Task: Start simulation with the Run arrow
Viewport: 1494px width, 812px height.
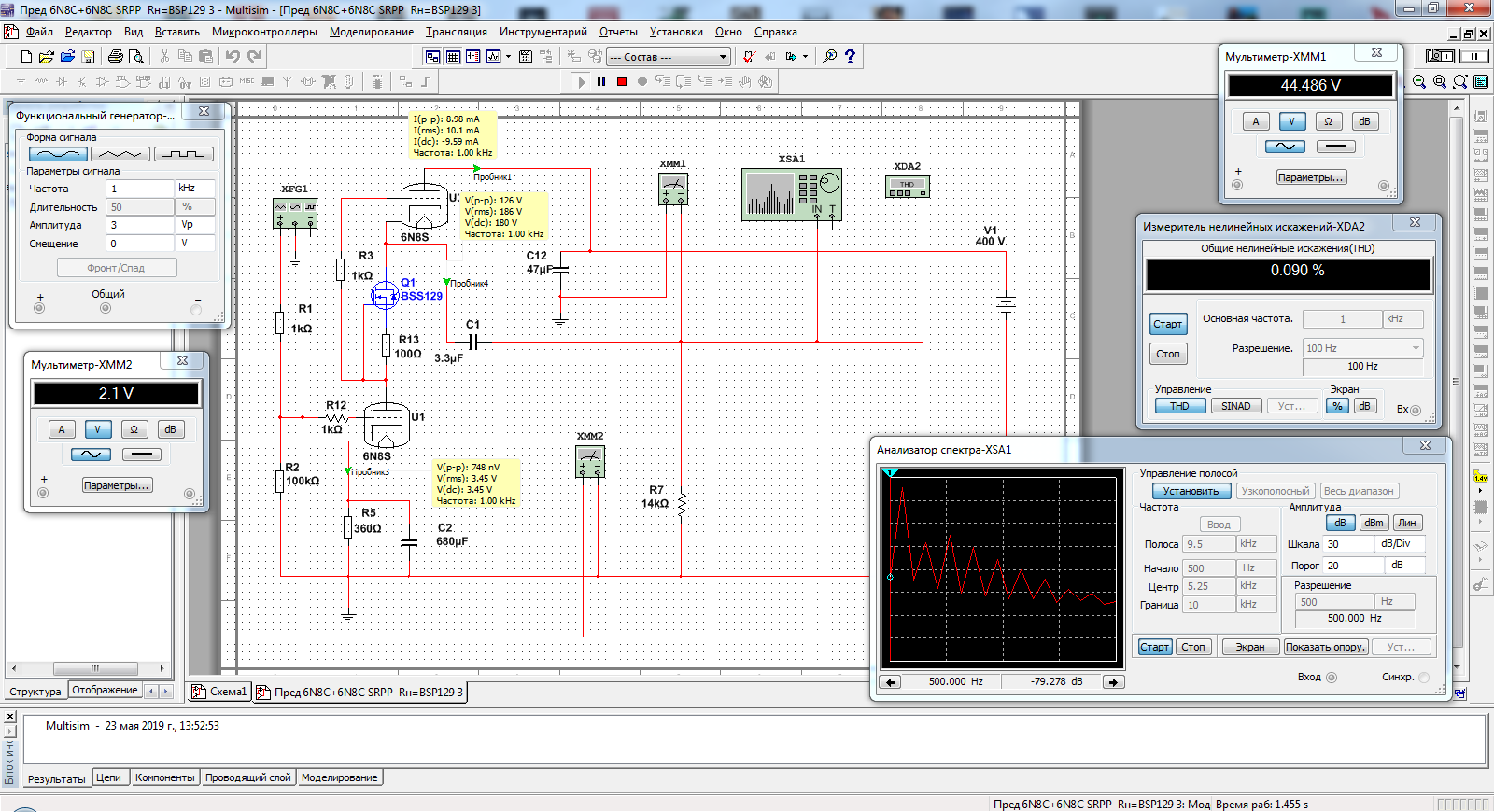Action: click(580, 81)
